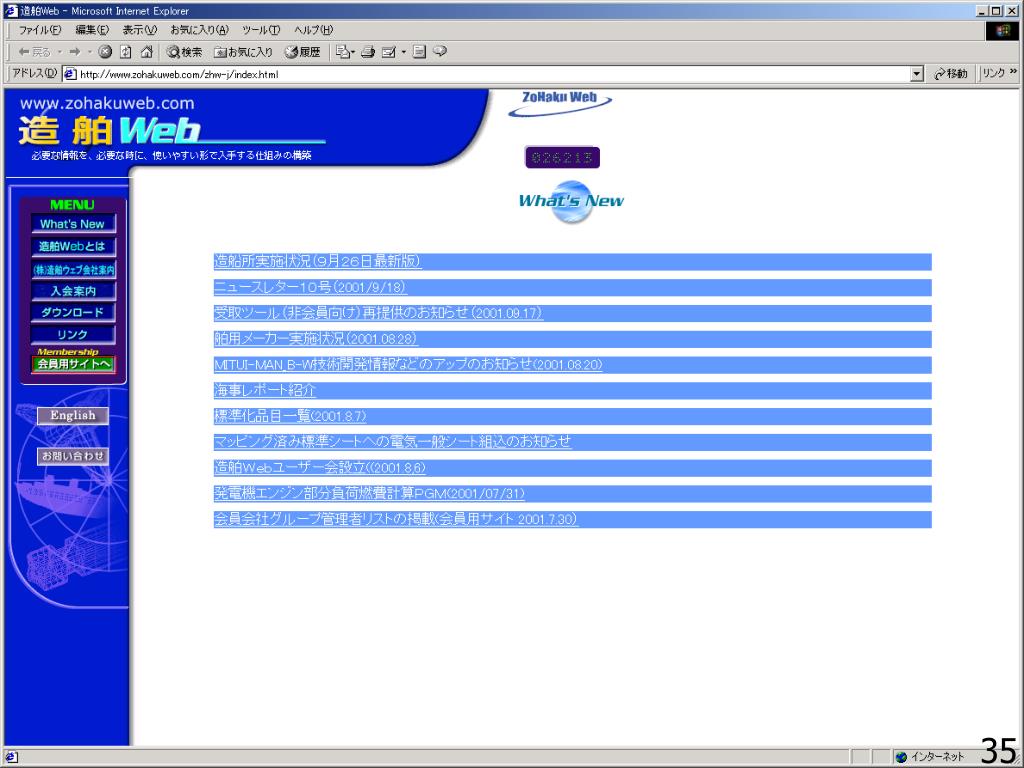Click お問い合わせ contact button

73,456
